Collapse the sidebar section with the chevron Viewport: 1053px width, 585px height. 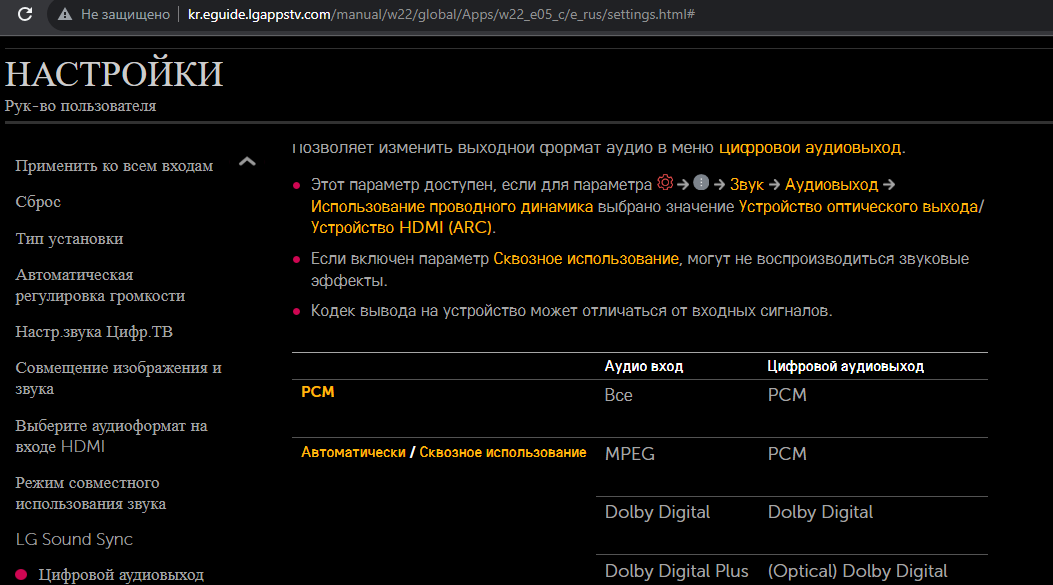(x=247, y=162)
